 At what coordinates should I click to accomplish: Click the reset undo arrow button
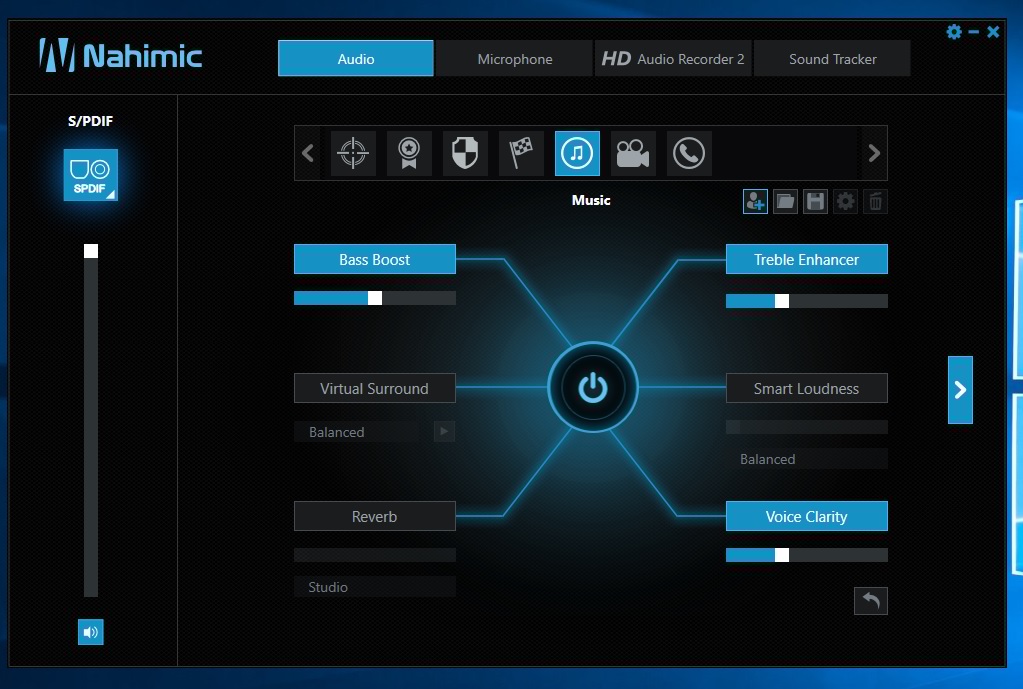point(871,600)
